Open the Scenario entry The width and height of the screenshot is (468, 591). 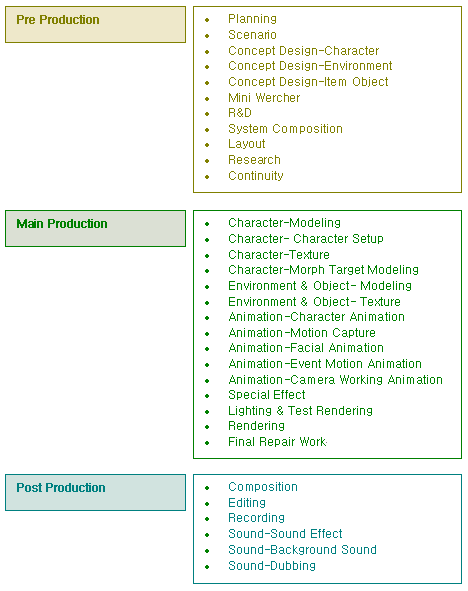point(252,35)
